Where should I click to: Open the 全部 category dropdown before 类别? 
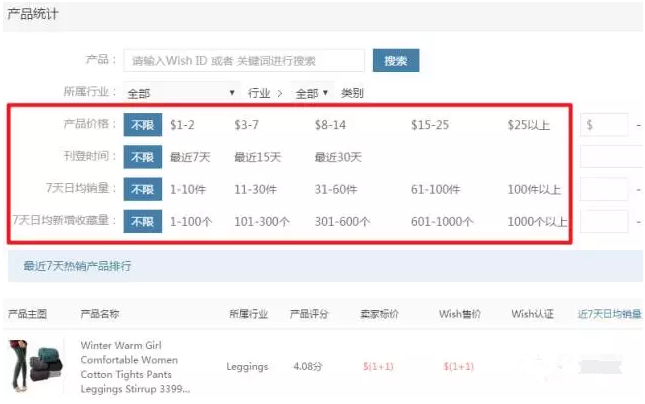coord(312,93)
